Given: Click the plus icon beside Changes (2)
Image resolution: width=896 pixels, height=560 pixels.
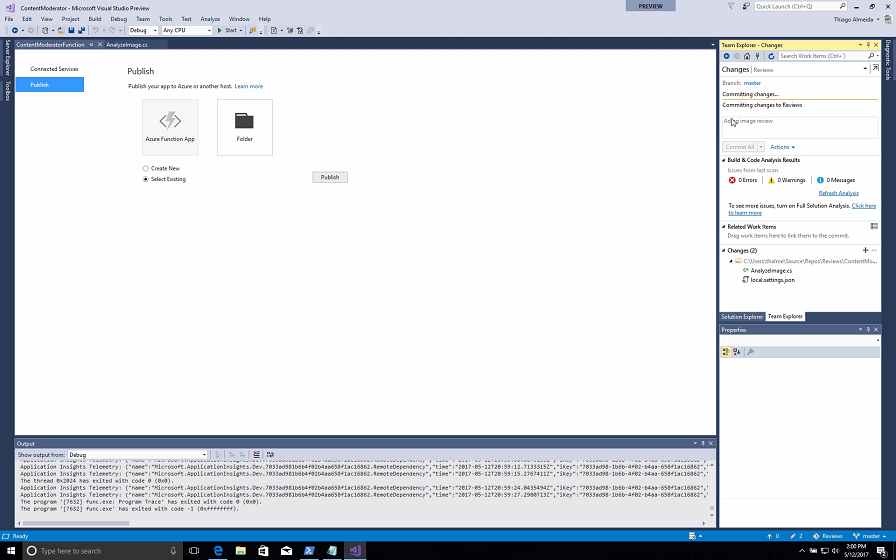Looking at the screenshot, I should pos(865,250).
